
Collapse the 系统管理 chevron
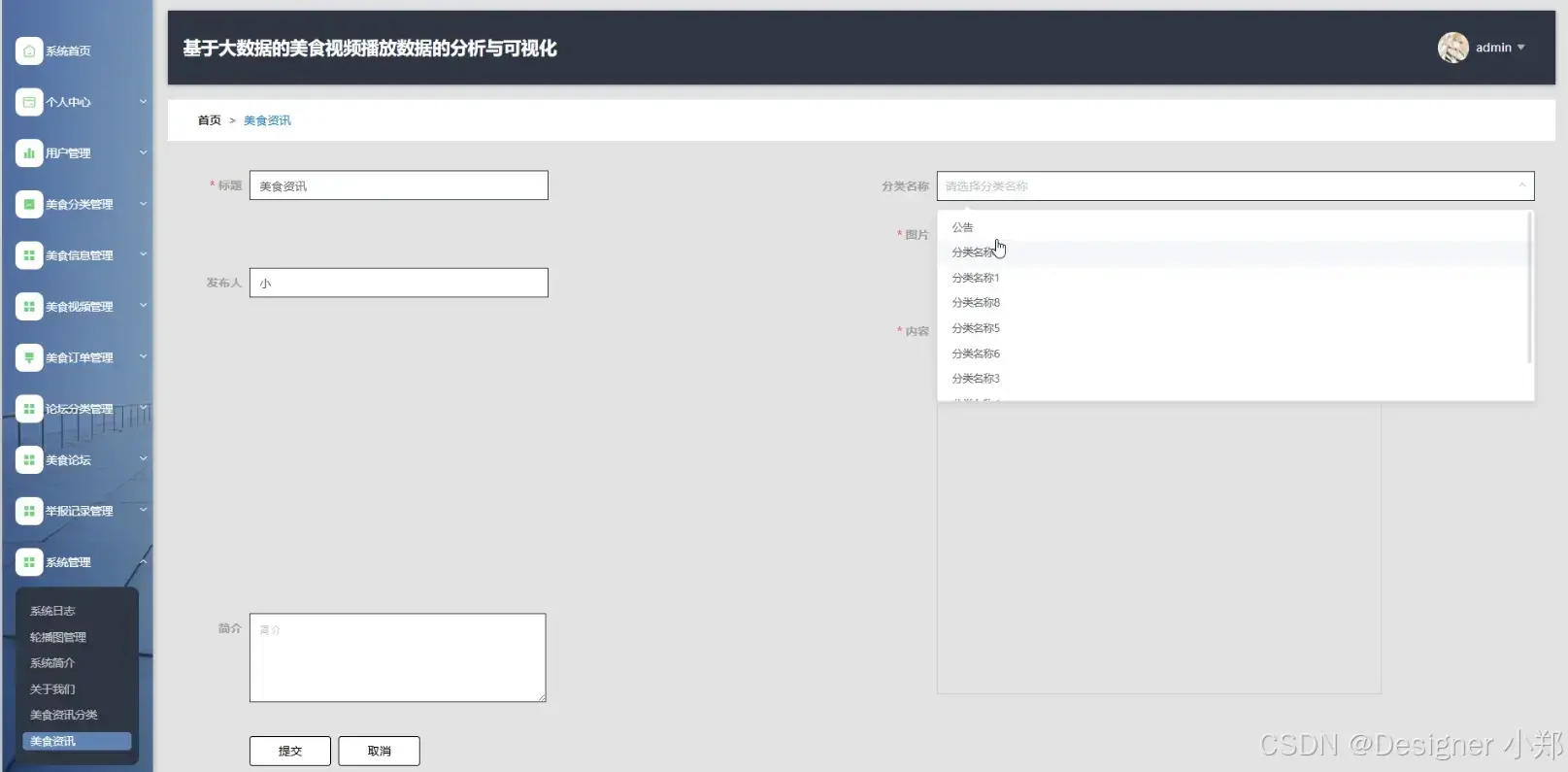point(143,561)
